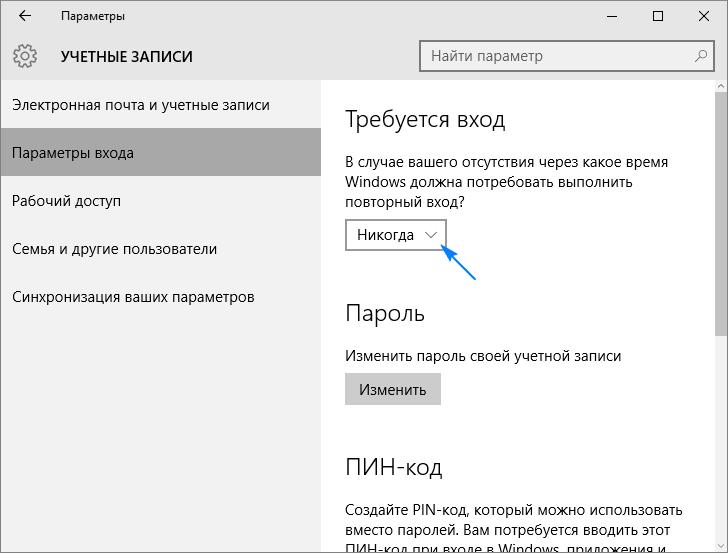Open Семья и другие пользователи
Viewport: 728px width, 553px height.
114,249
